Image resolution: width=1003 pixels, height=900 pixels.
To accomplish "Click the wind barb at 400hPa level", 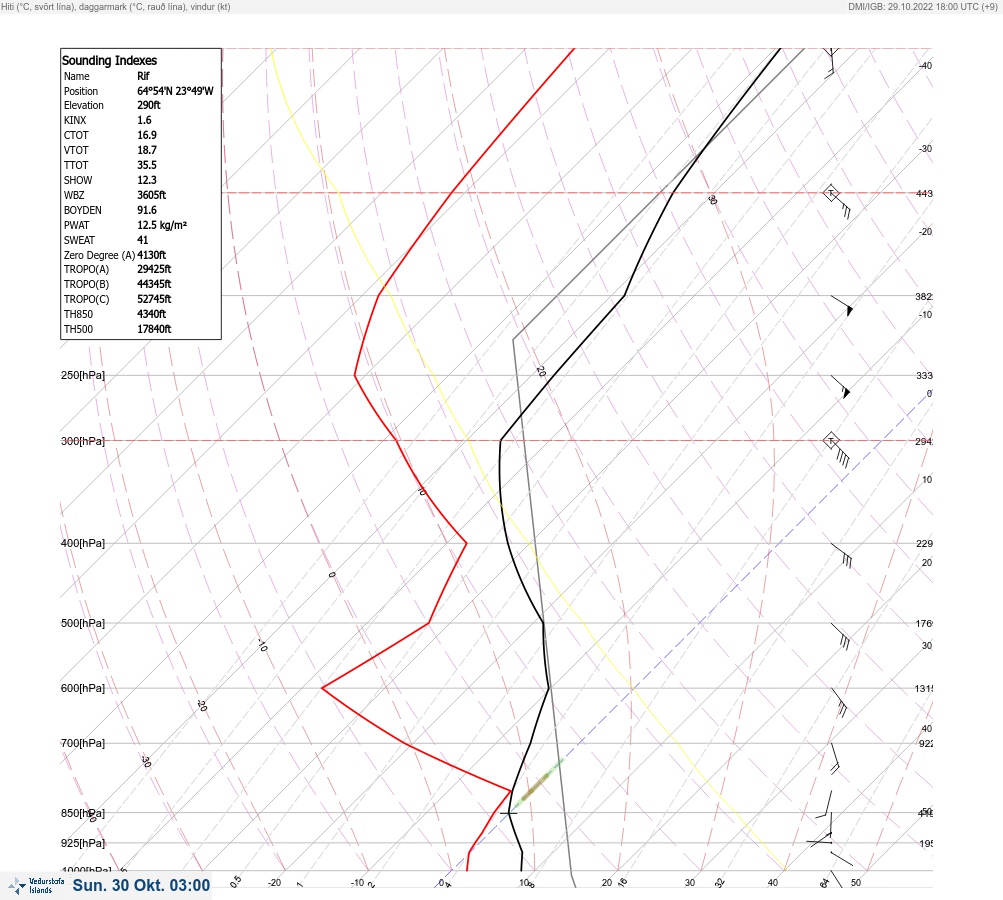I will click(x=842, y=555).
